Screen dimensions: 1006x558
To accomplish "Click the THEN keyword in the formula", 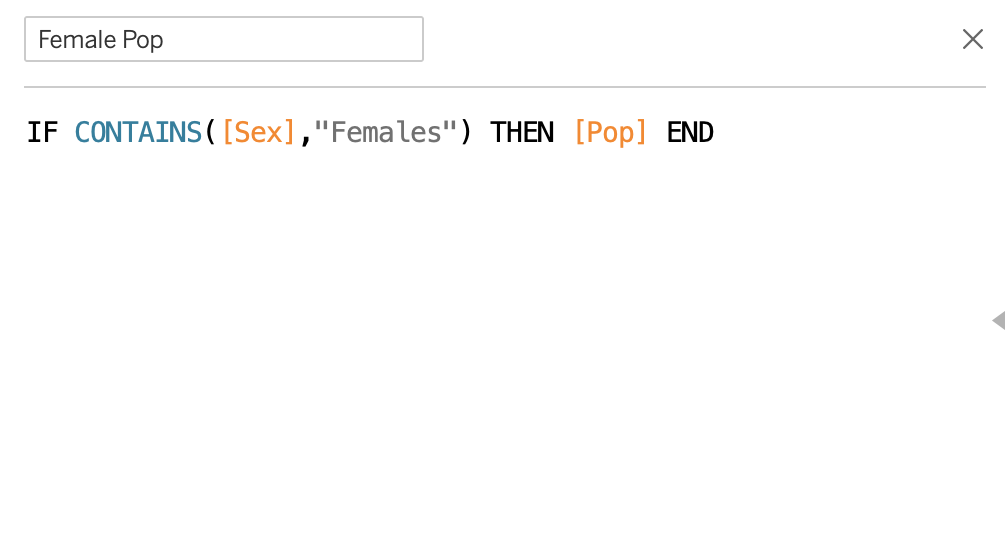I will coord(522,132).
